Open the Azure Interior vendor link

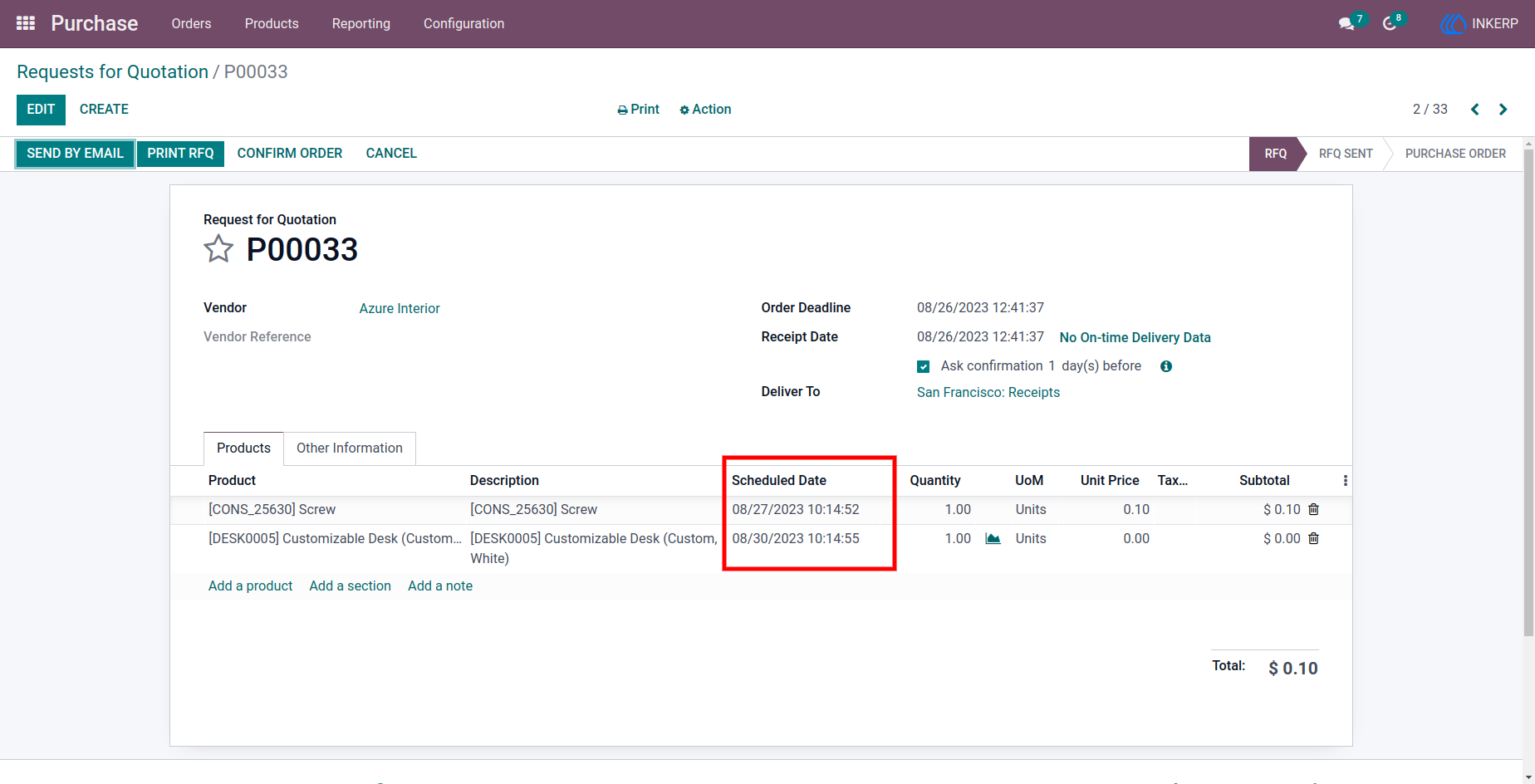400,309
